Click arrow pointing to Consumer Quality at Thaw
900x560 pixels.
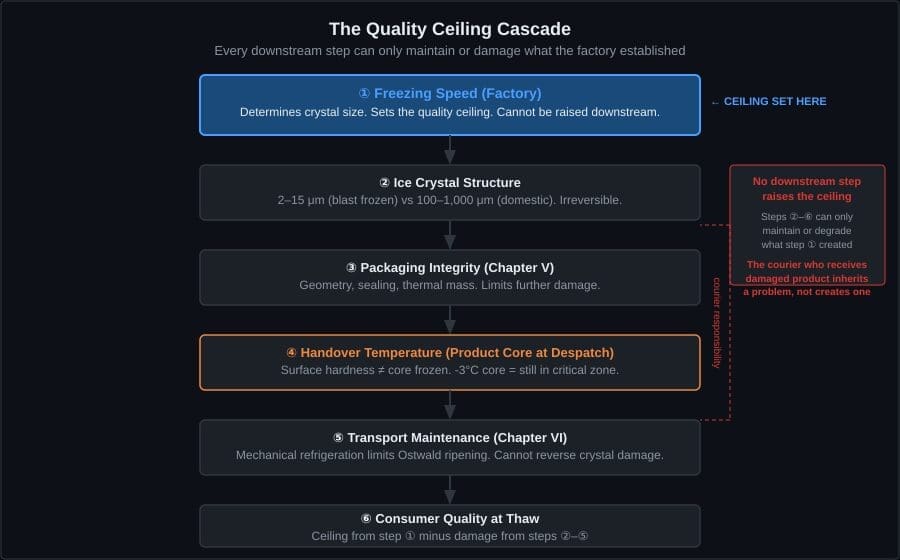pos(450,490)
